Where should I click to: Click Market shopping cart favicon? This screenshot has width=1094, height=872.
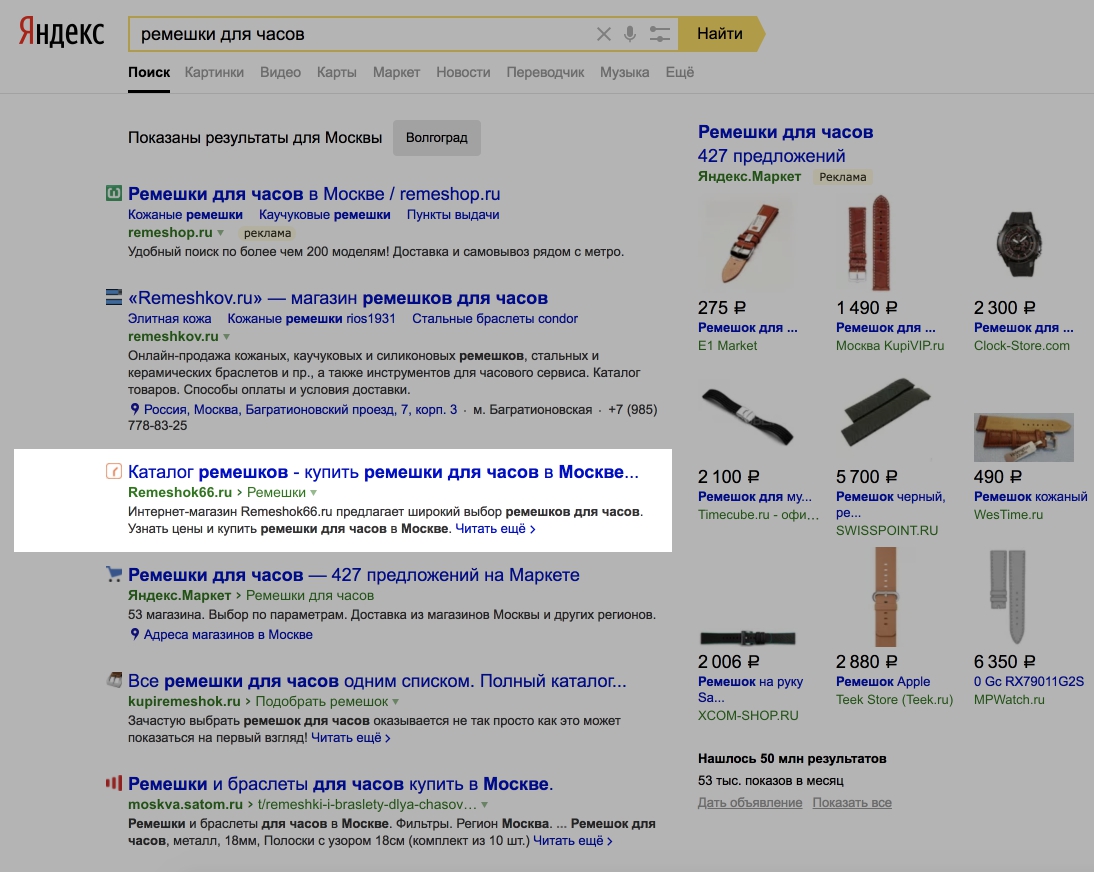(114, 574)
